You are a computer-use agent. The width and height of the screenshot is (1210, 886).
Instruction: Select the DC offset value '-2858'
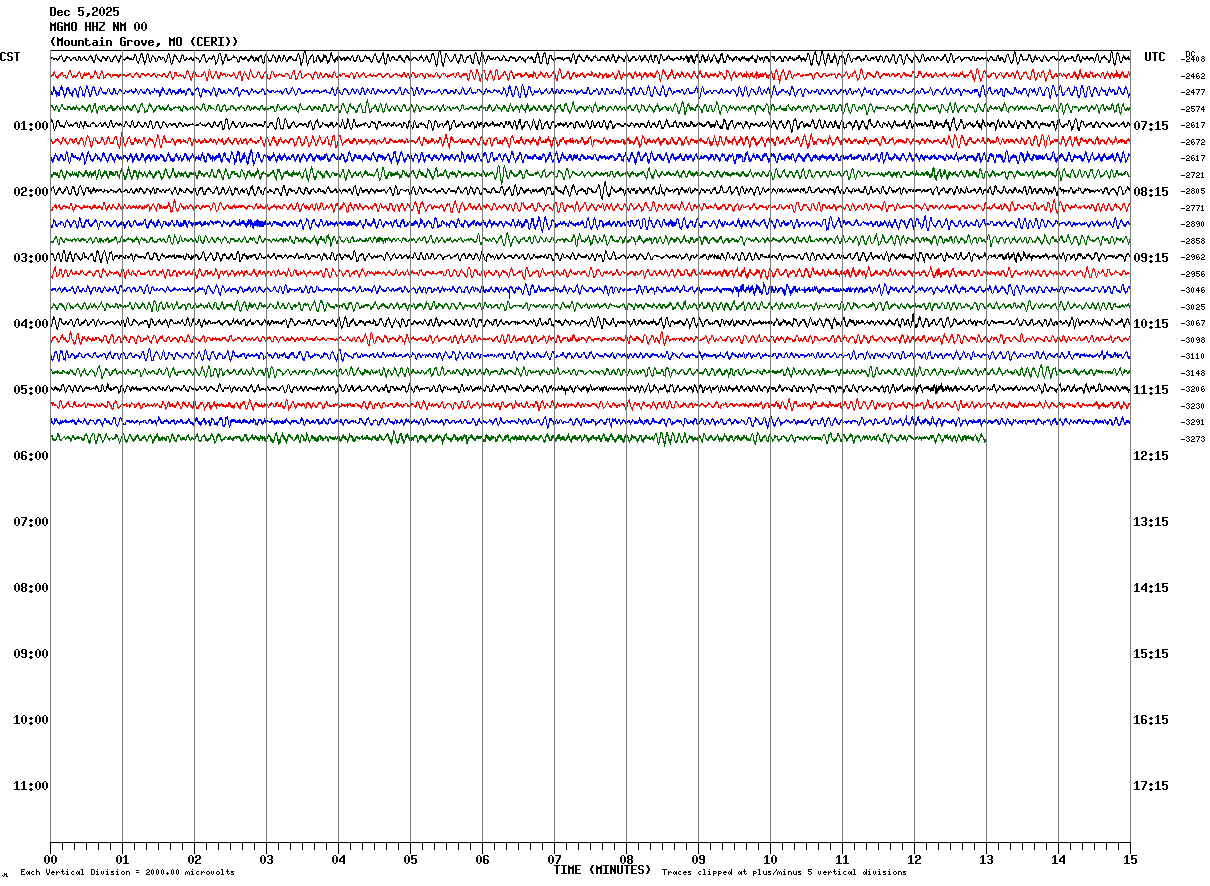click(x=1193, y=241)
